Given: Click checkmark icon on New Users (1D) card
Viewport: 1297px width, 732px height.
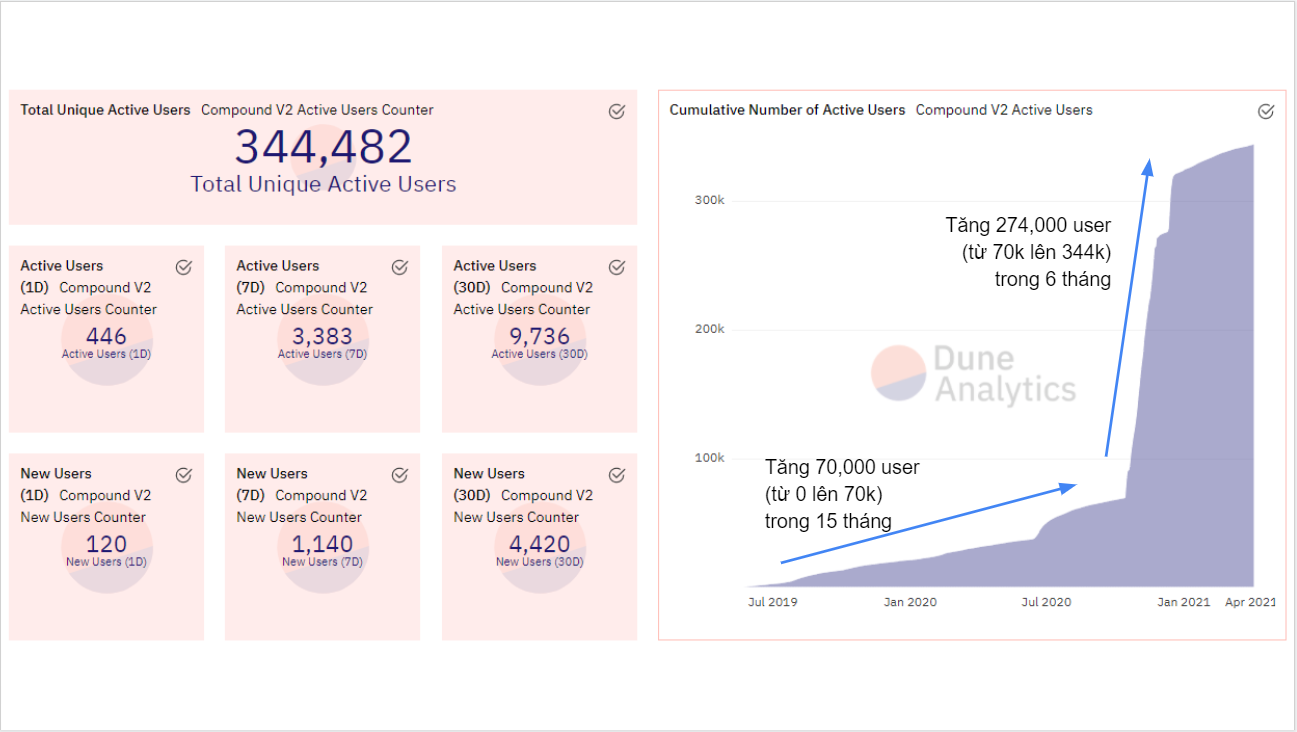Looking at the screenshot, I should click(x=184, y=475).
